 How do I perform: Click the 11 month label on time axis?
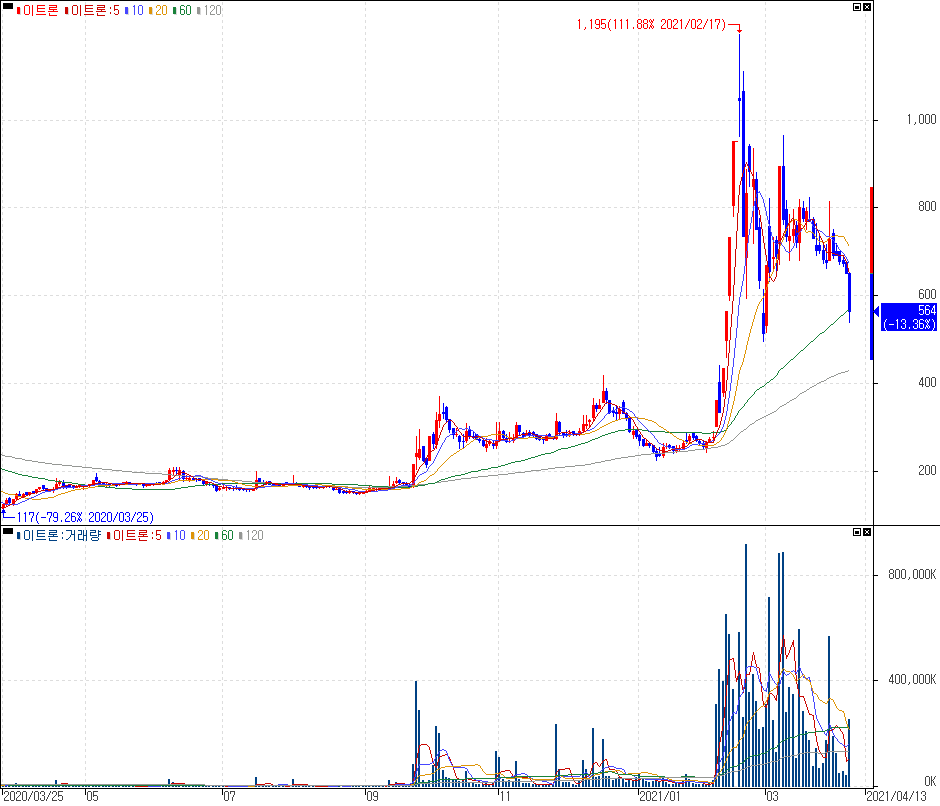(x=504, y=796)
